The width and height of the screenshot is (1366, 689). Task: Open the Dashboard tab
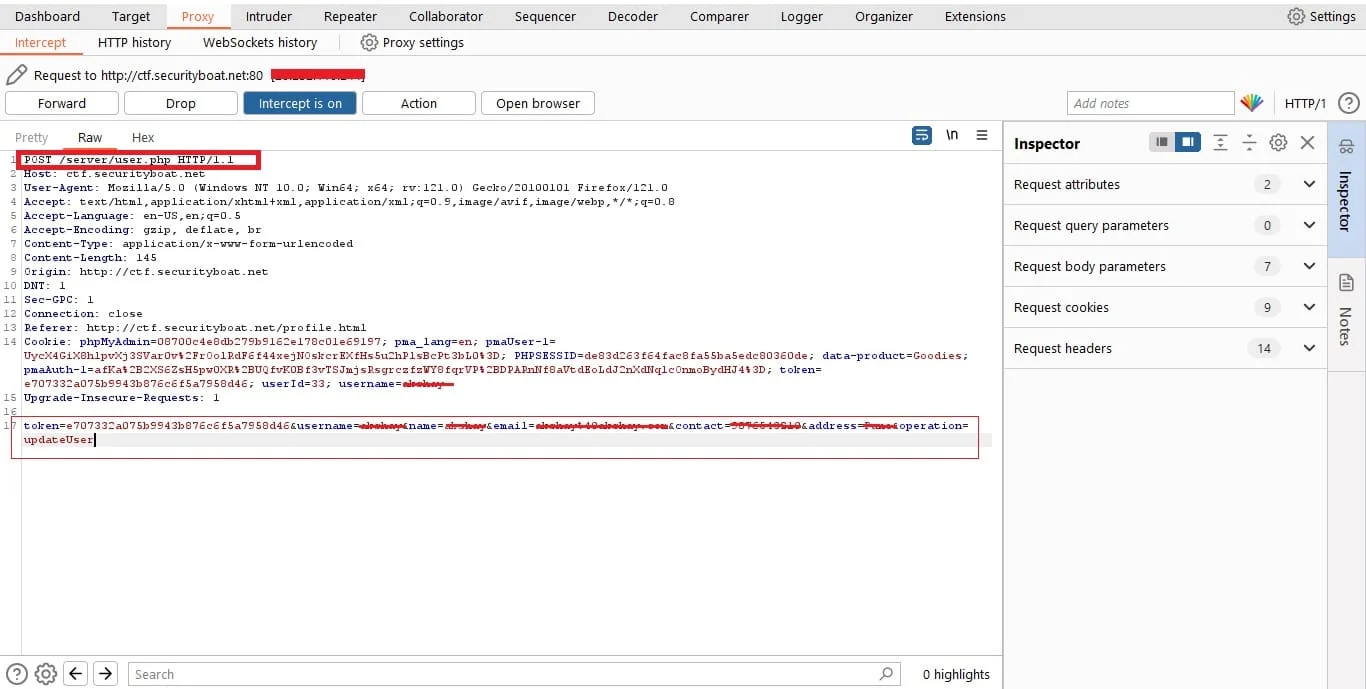[x=47, y=16]
